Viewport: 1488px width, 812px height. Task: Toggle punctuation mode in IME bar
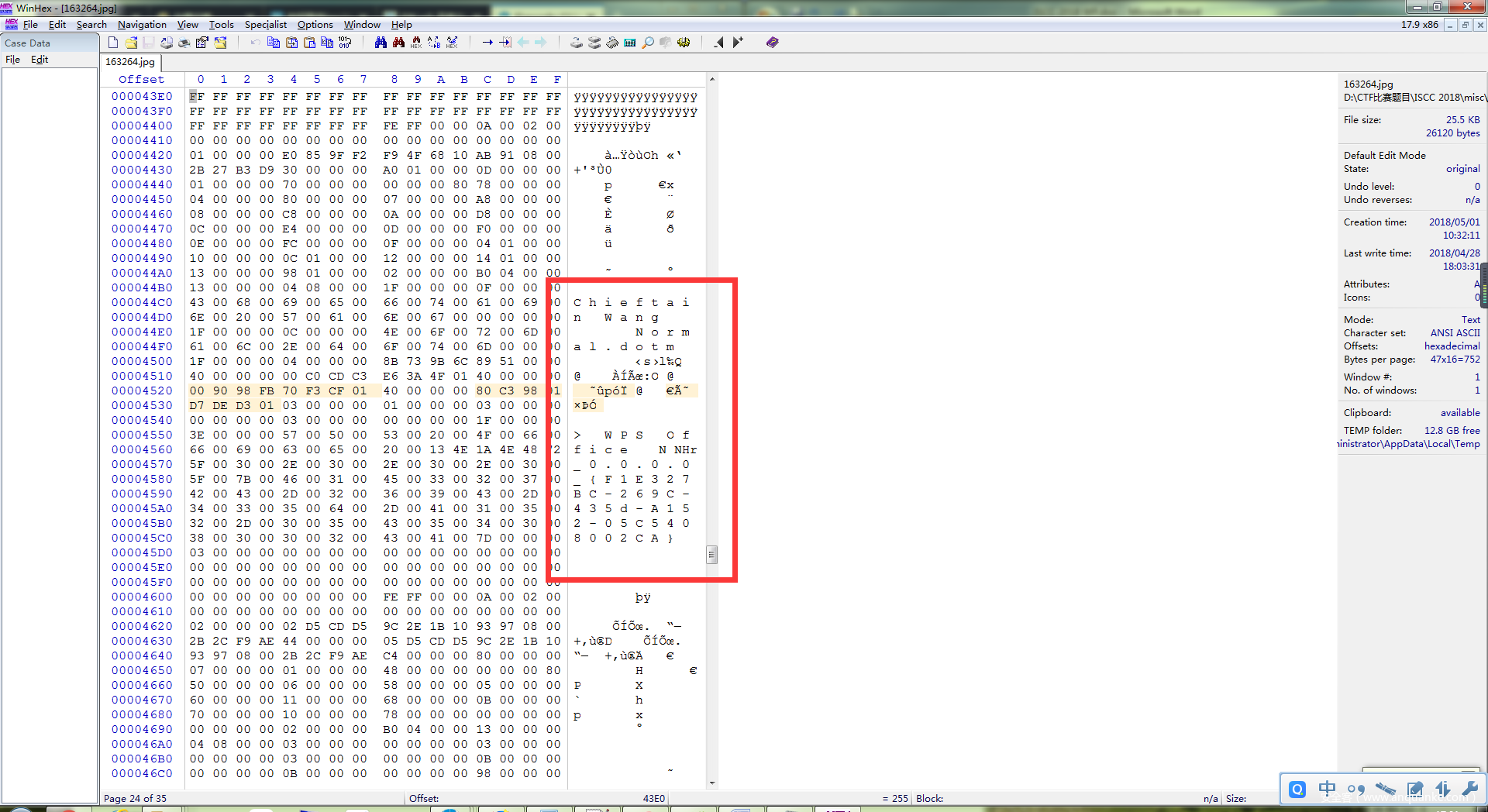point(1355,789)
